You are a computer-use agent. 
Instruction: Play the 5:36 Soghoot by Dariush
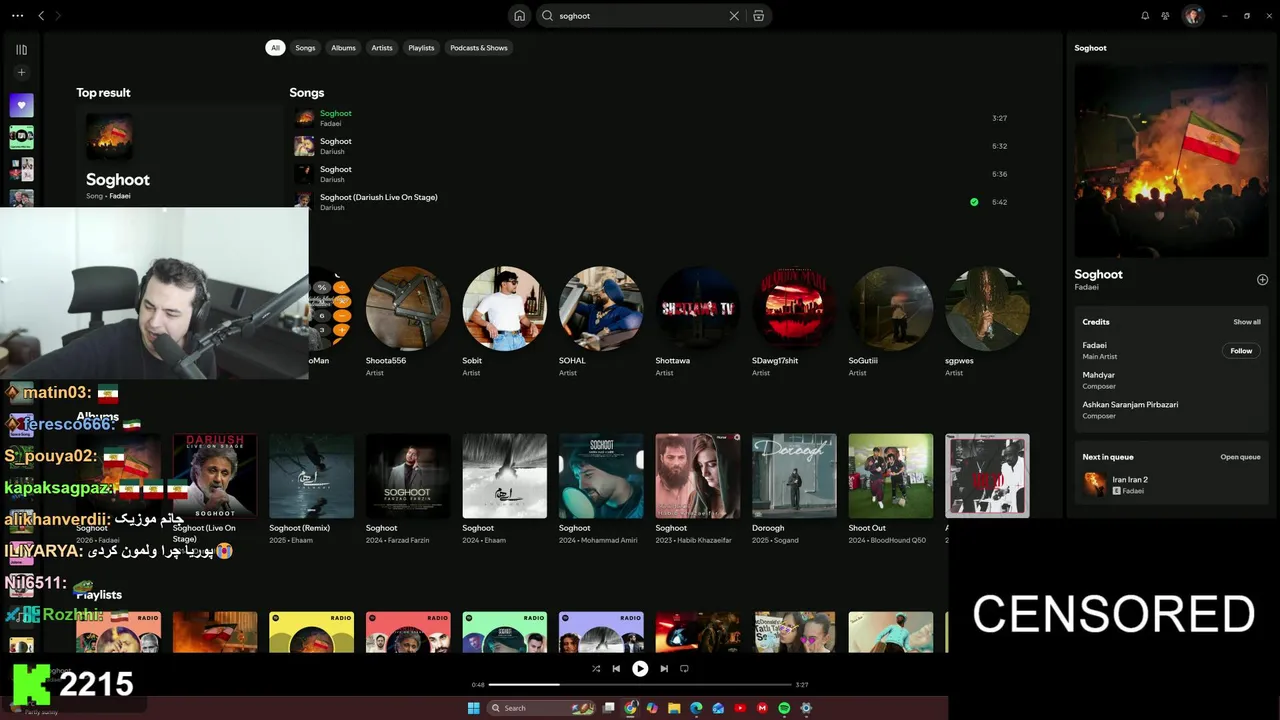click(x=650, y=174)
